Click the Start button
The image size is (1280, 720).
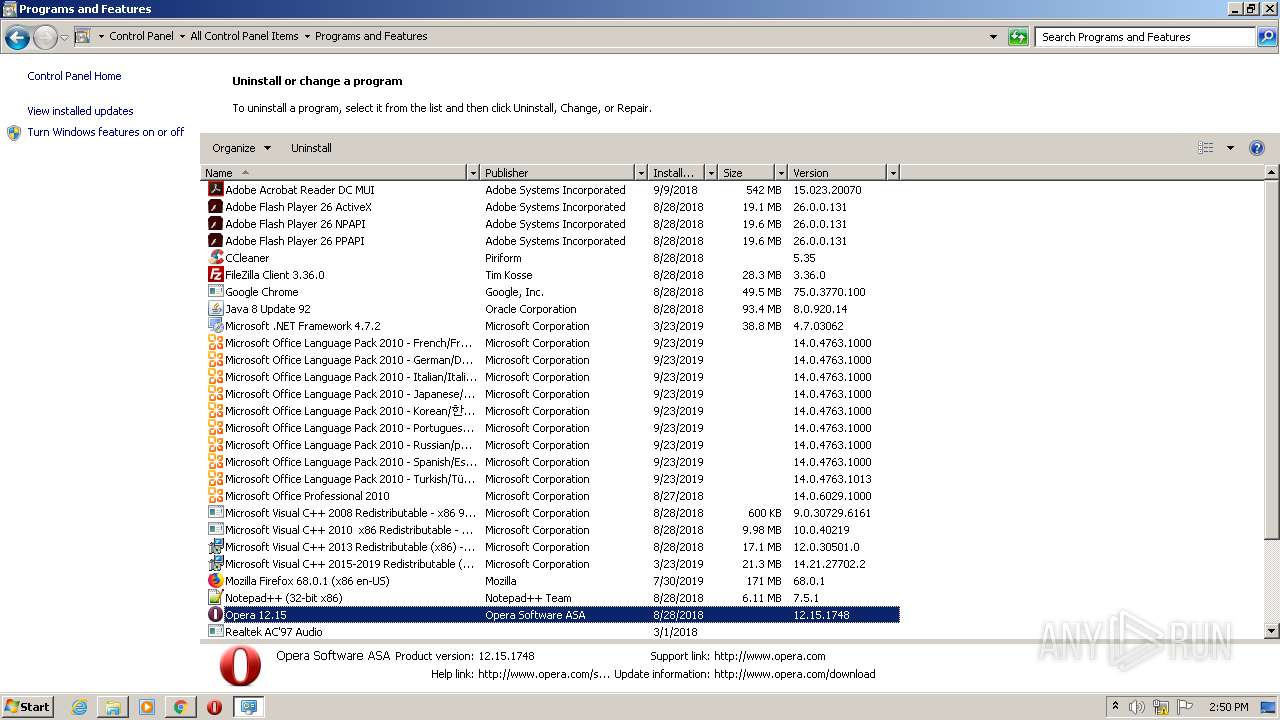click(x=28, y=707)
